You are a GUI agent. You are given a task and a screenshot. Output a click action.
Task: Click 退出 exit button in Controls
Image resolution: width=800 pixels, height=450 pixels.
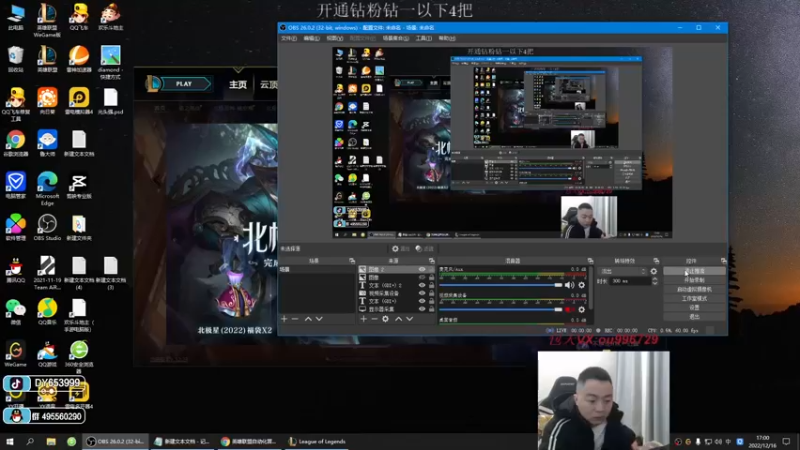point(694,317)
